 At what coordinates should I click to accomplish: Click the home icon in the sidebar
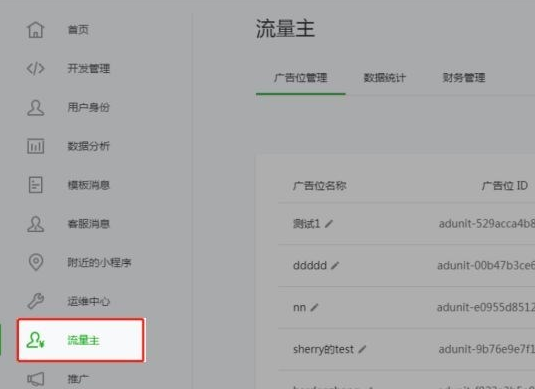point(35,30)
